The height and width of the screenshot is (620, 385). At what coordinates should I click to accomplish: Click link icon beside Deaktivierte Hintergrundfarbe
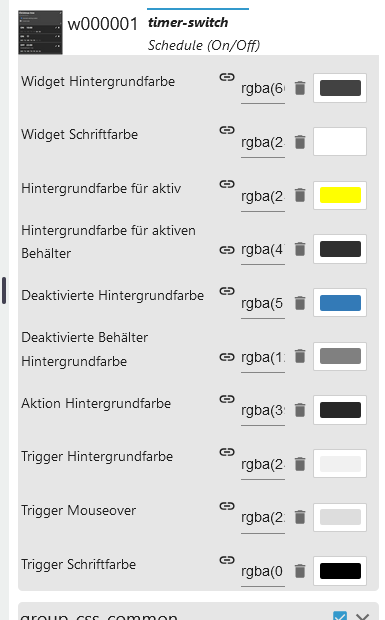pyautogui.click(x=227, y=291)
